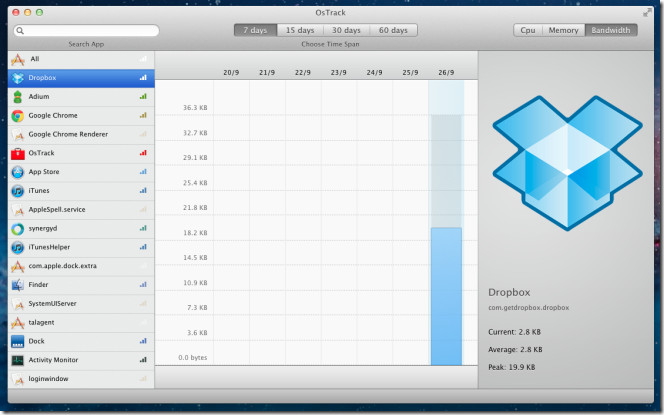
Task: Select the Adium app row
Action: coord(81,97)
